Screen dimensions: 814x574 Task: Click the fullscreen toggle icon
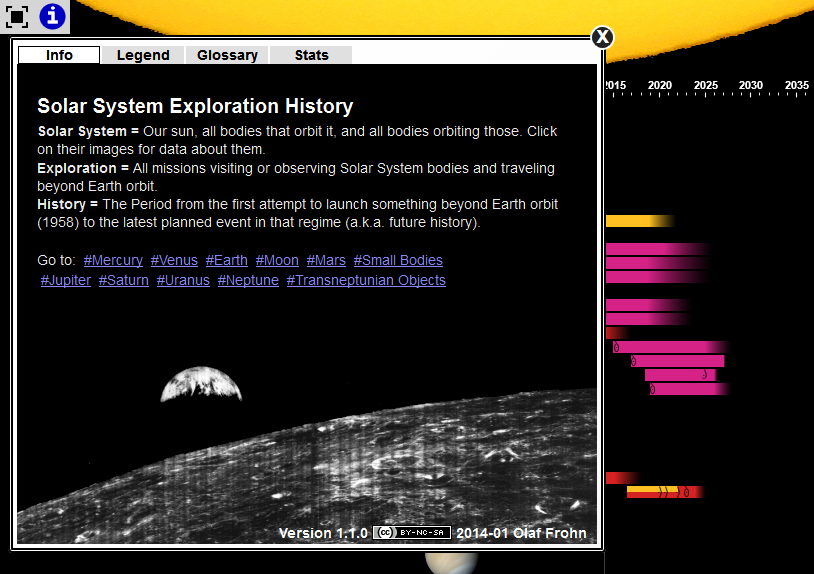click(x=17, y=16)
